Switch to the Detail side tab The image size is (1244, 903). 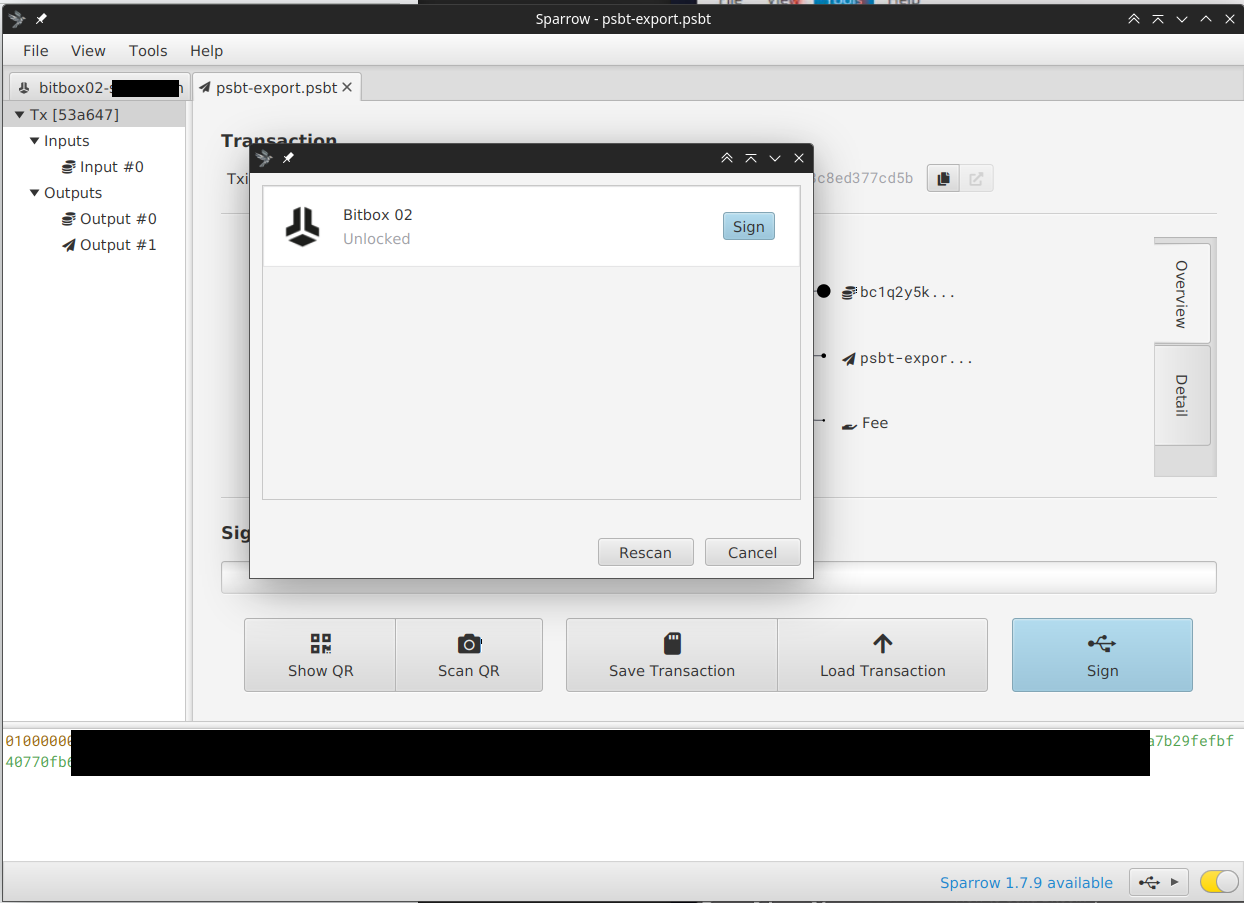(x=1181, y=396)
